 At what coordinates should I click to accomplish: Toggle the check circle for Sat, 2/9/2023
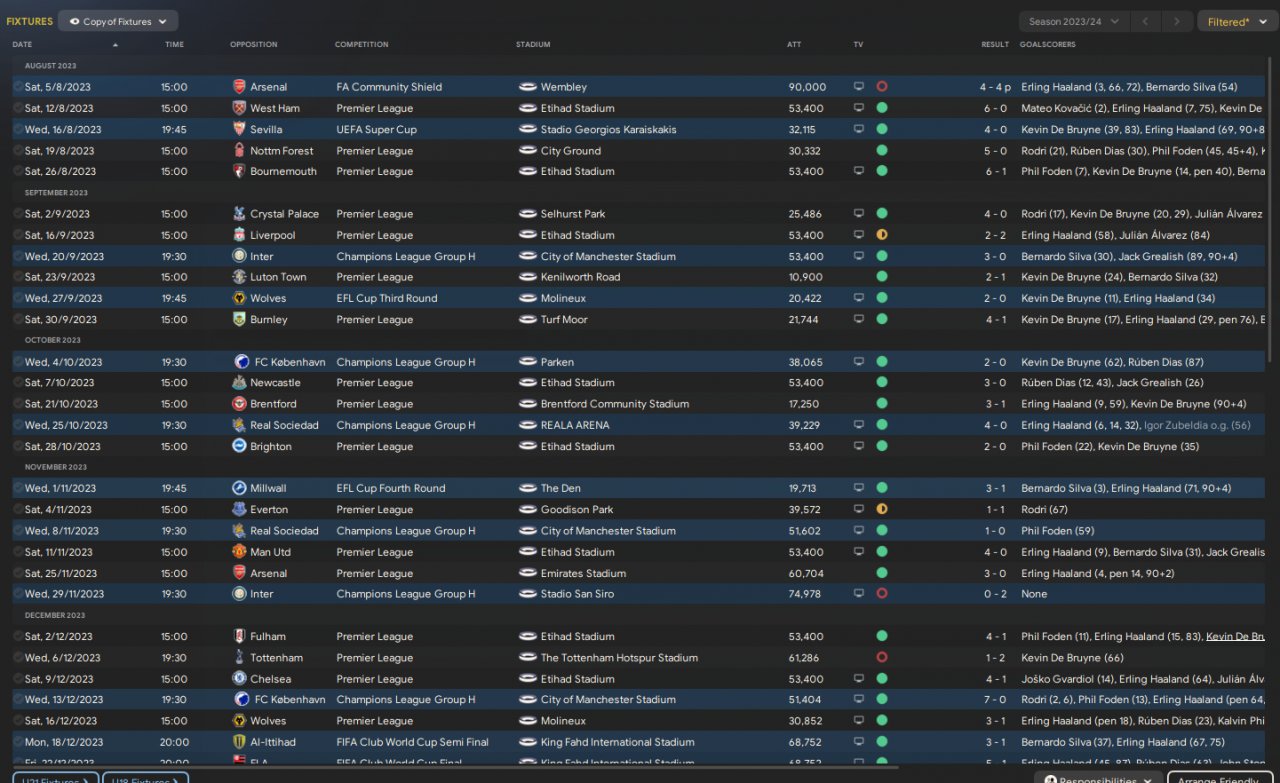[x=18, y=214]
